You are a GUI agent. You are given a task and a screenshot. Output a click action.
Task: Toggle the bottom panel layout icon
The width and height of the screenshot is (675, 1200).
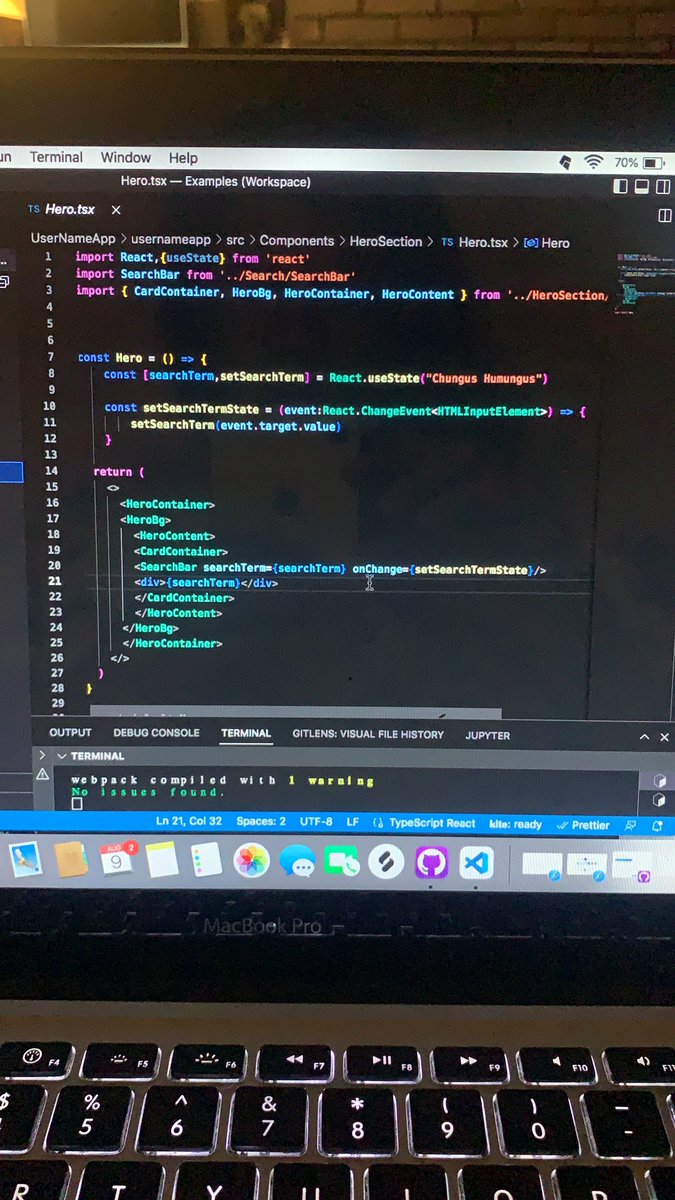click(642, 186)
